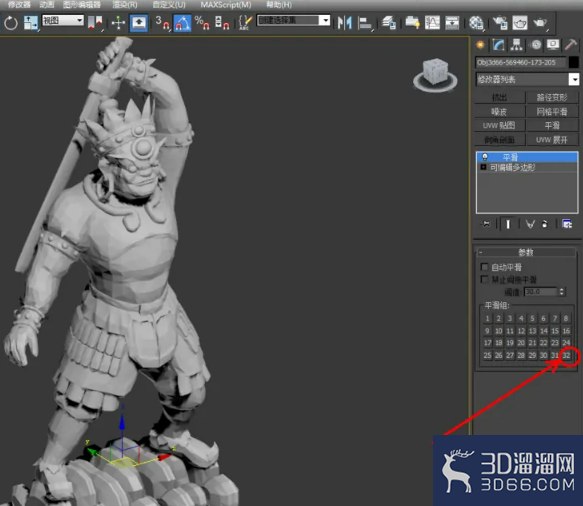Open the Layer Manager icon
Image resolution: width=583 pixels, height=506 pixels.
(389, 23)
